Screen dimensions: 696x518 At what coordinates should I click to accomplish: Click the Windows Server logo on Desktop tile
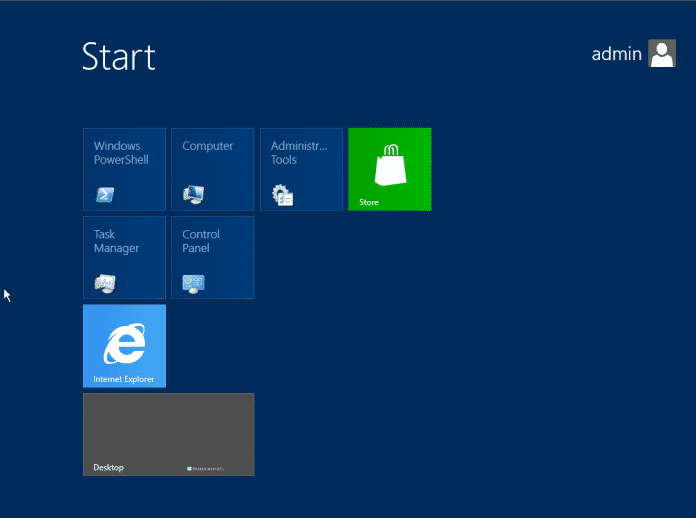point(205,468)
